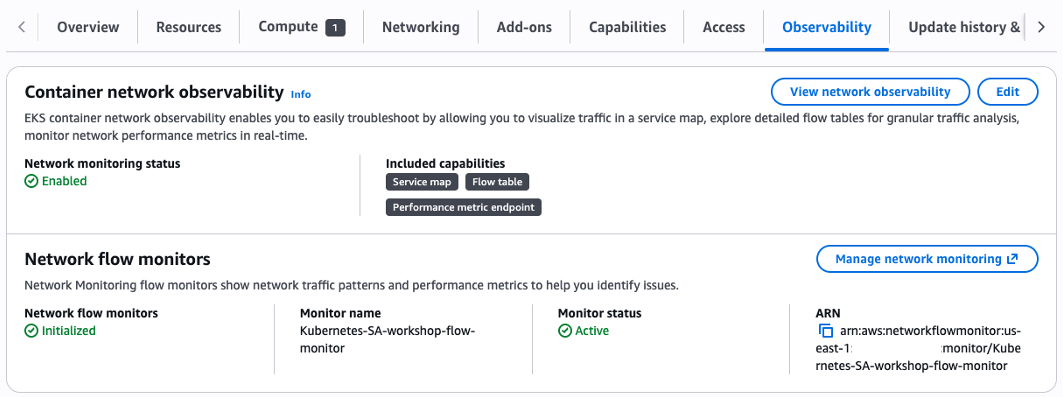Click the Service map capability badge
Image resolution: width=1063 pixels, height=397 pixels.
(x=422, y=182)
